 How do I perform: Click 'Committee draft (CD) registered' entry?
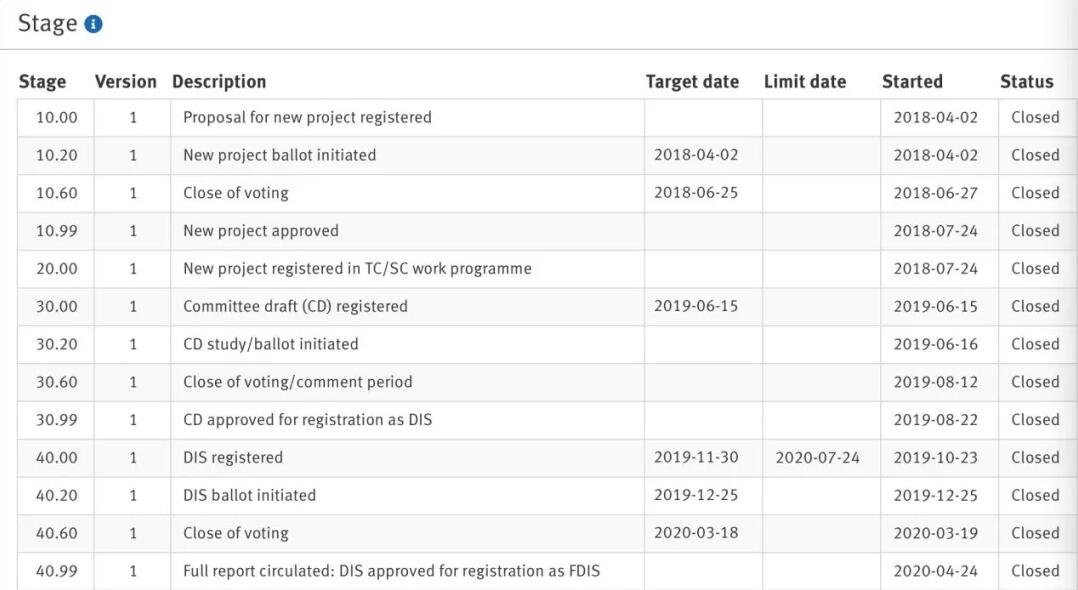[295, 307]
